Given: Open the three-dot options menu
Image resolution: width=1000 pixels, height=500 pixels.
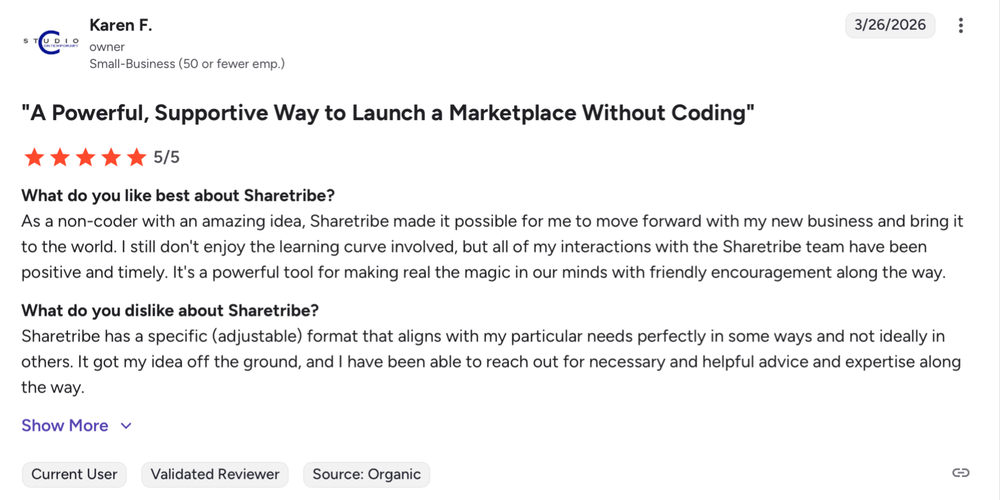Looking at the screenshot, I should pyautogui.click(x=961, y=26).
